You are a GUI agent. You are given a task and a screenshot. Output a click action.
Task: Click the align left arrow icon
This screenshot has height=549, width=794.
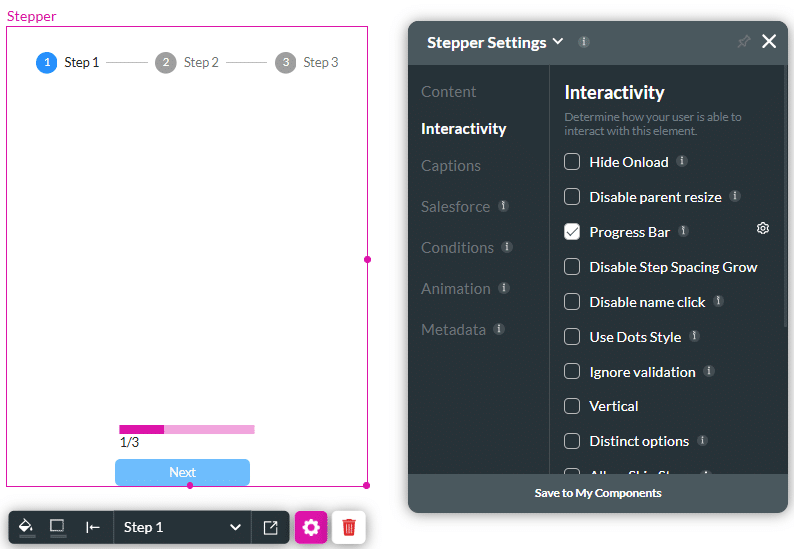pyautogui.click(x=93, y=527)
